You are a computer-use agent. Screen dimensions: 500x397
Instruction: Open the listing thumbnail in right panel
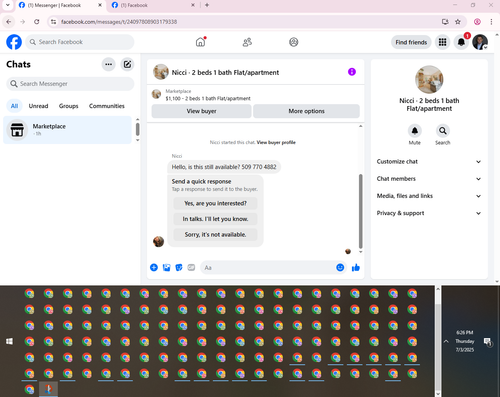click(429, 80)
